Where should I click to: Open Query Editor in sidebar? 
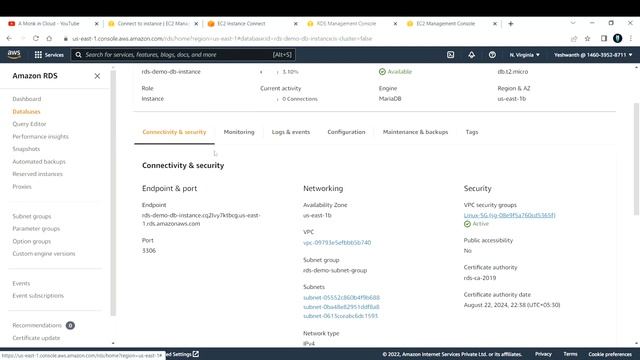click(29, 124)
